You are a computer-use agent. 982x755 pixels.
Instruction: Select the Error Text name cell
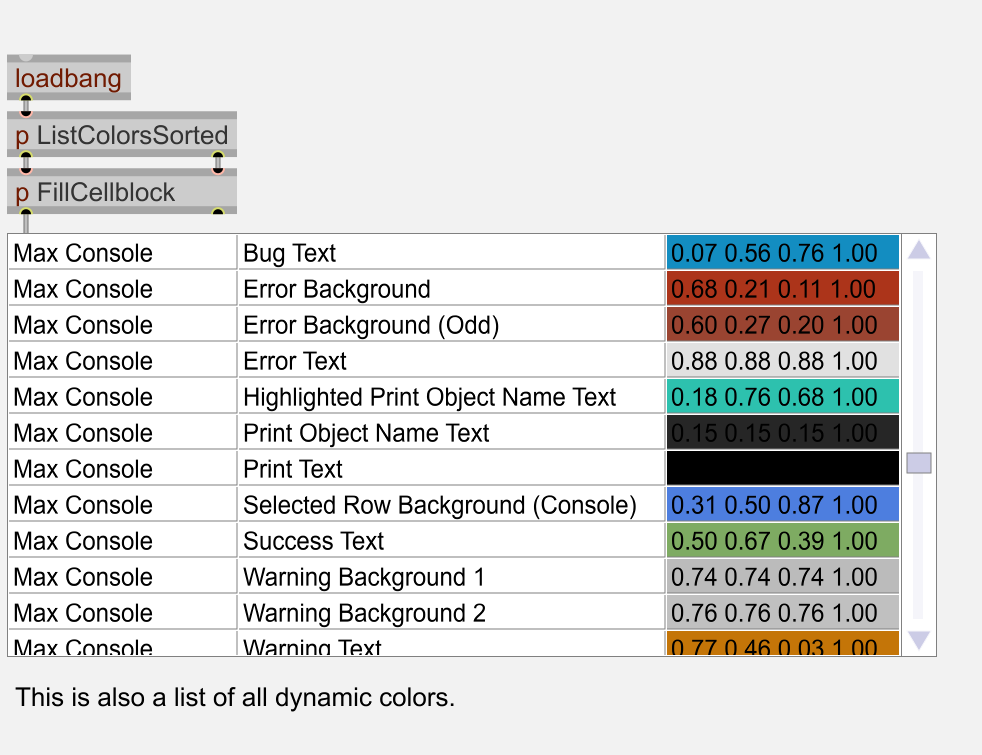tap(451, 361)
